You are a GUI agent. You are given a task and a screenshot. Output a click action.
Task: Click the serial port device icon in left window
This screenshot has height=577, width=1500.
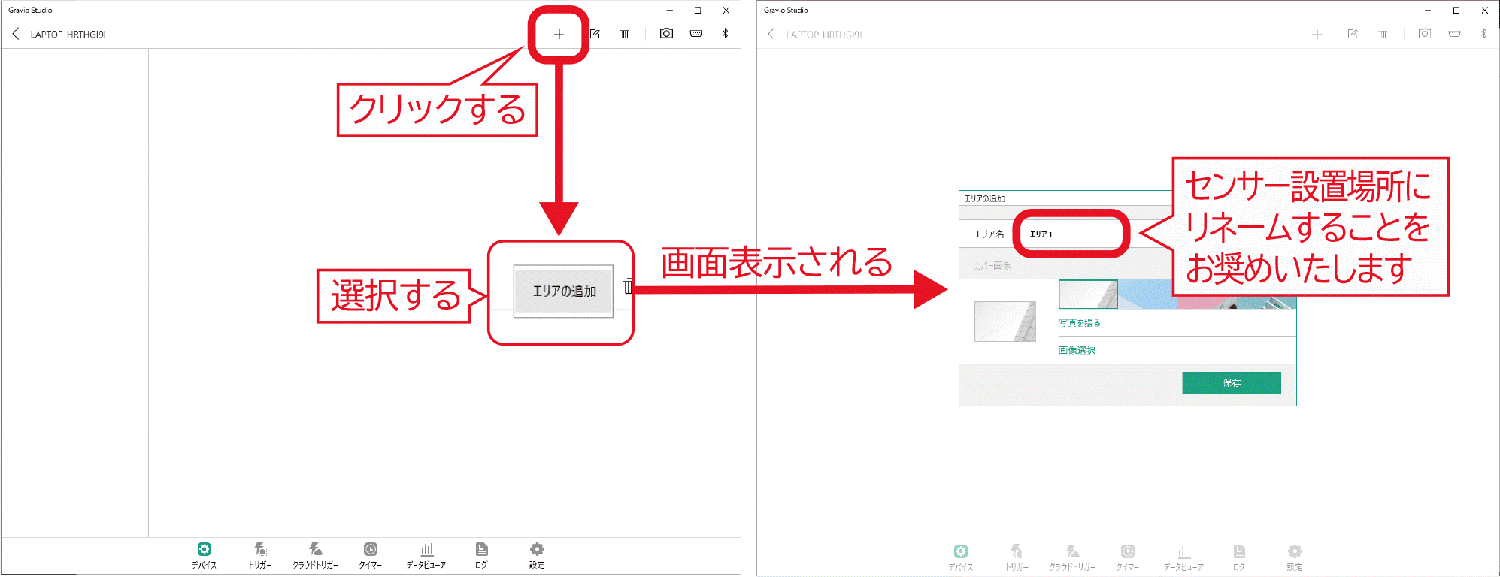tap(696, 34)
